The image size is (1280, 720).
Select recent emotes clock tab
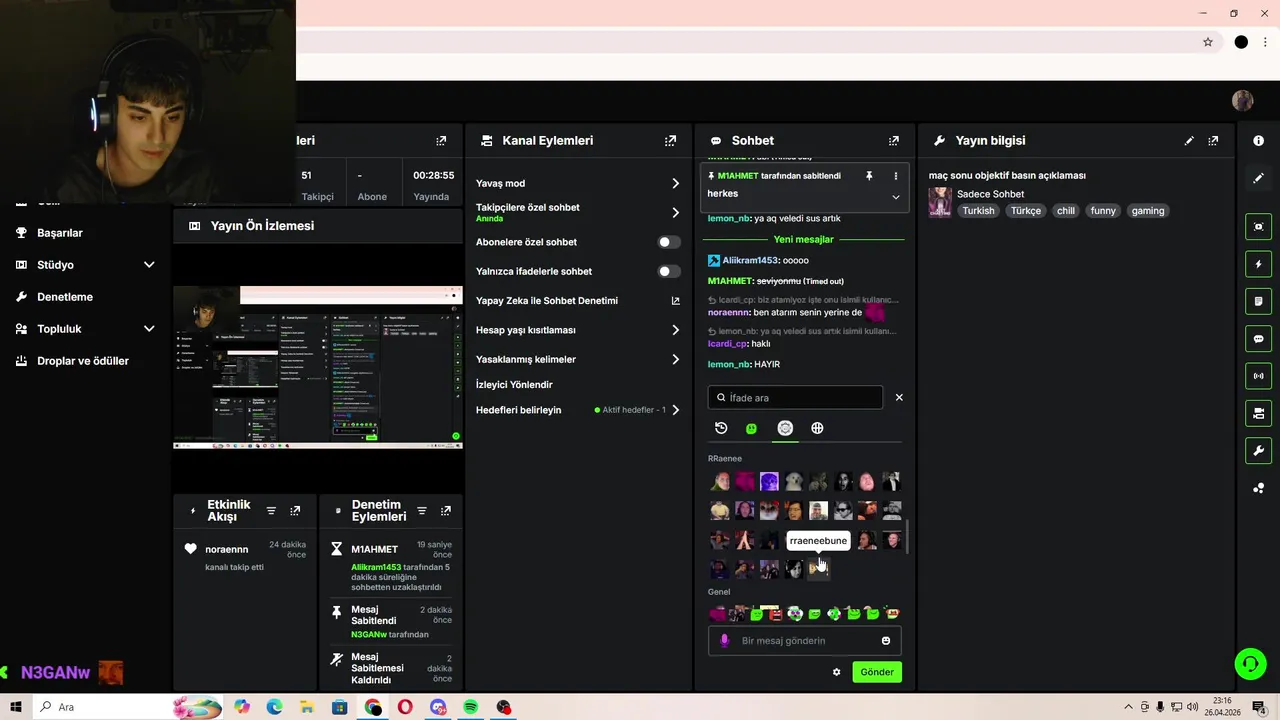[721, 428]
